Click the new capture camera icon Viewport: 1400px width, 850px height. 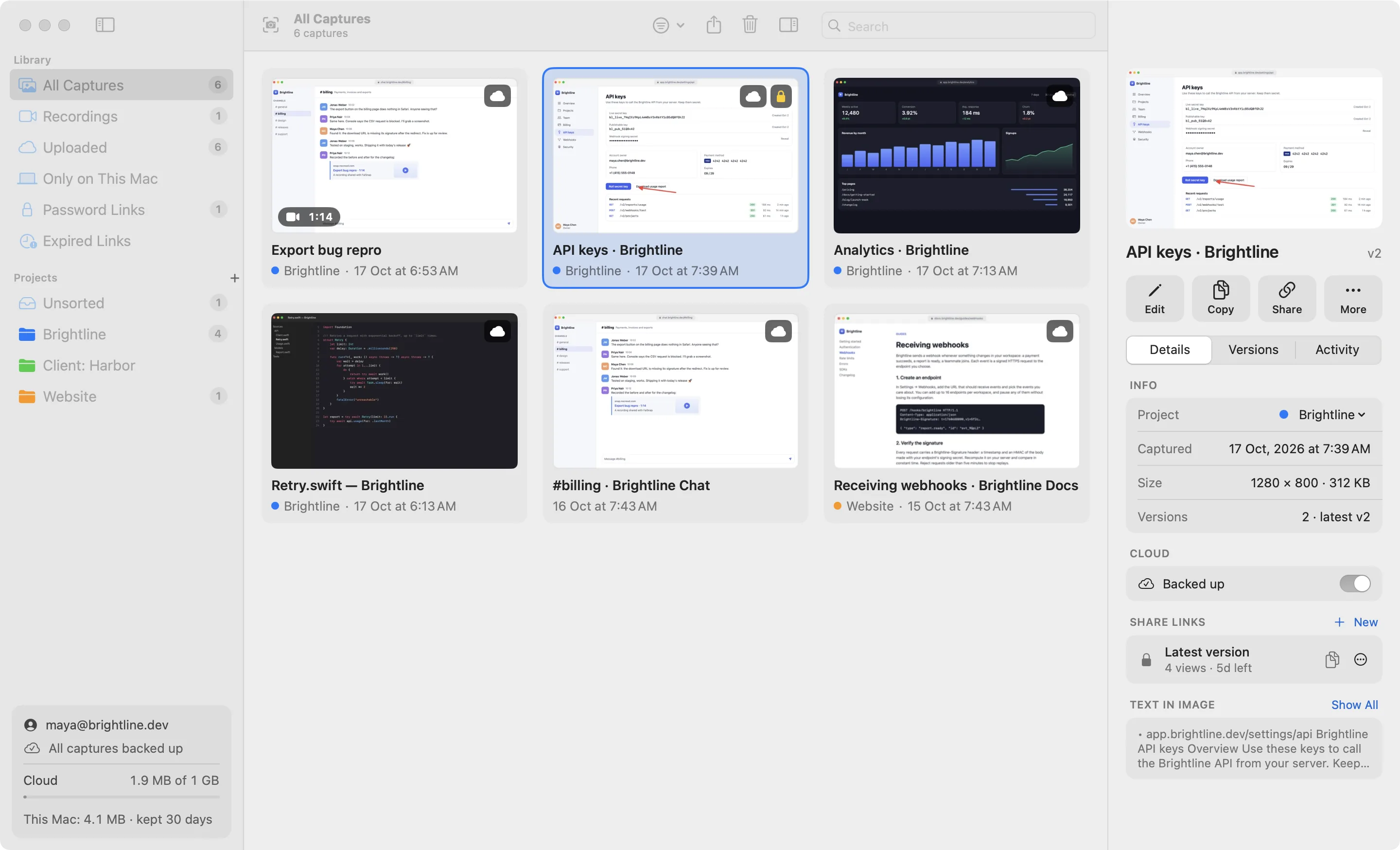coord(270,26)
